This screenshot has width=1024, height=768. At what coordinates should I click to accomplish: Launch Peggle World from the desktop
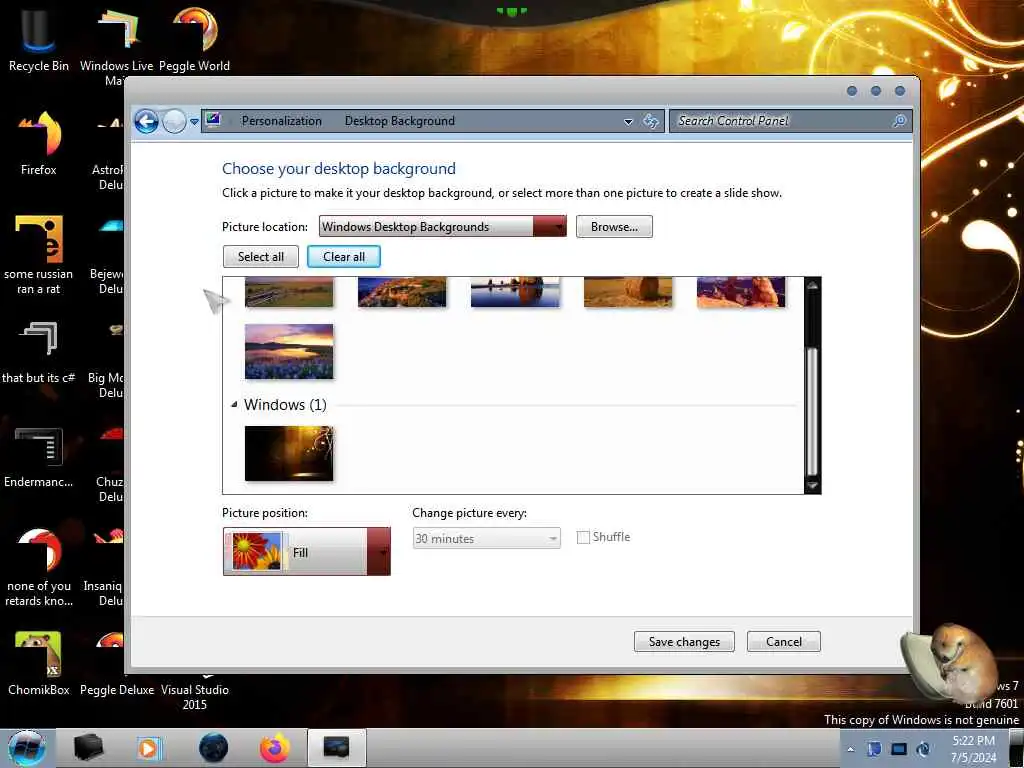pos(194,39)
